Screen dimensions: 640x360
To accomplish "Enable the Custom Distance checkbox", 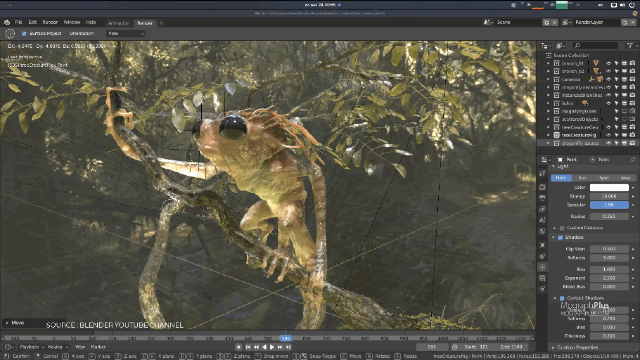I will tap(562, 228).
